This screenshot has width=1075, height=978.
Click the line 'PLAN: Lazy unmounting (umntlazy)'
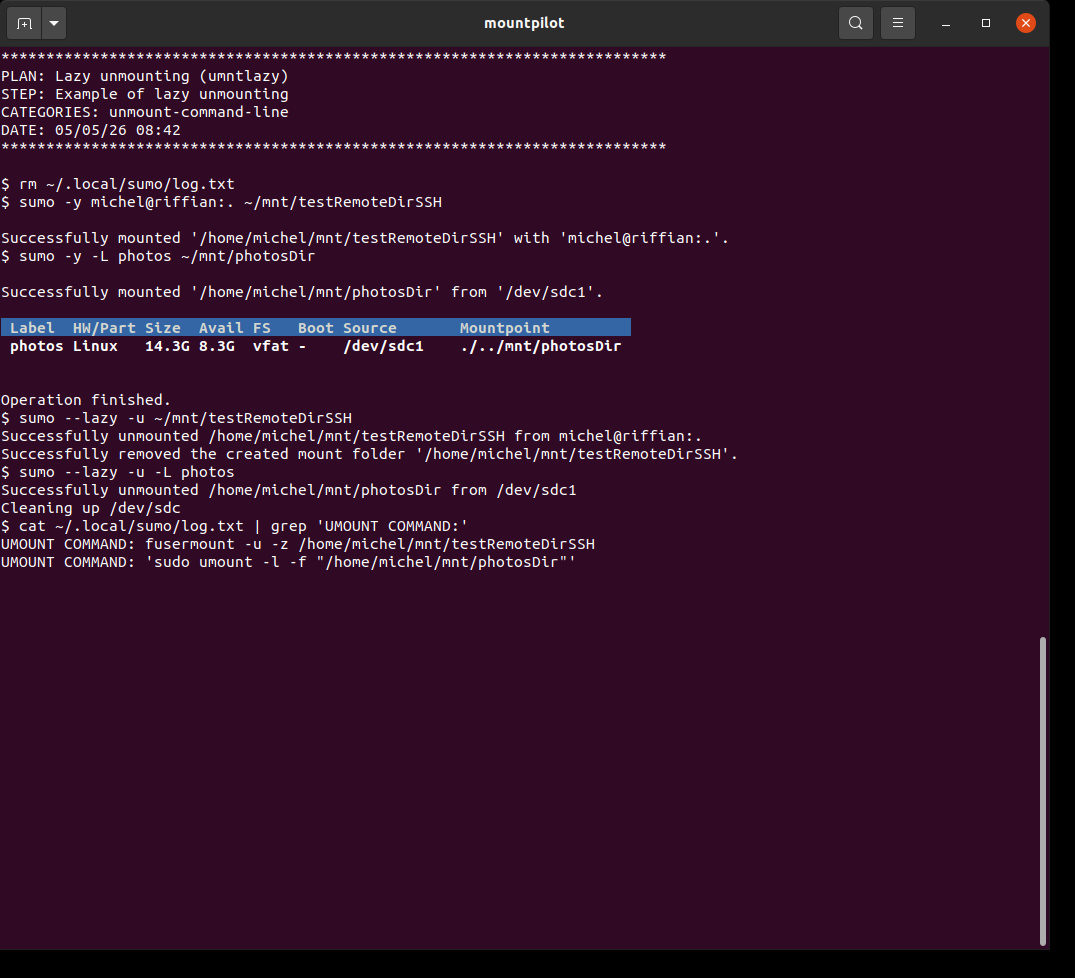145,76
